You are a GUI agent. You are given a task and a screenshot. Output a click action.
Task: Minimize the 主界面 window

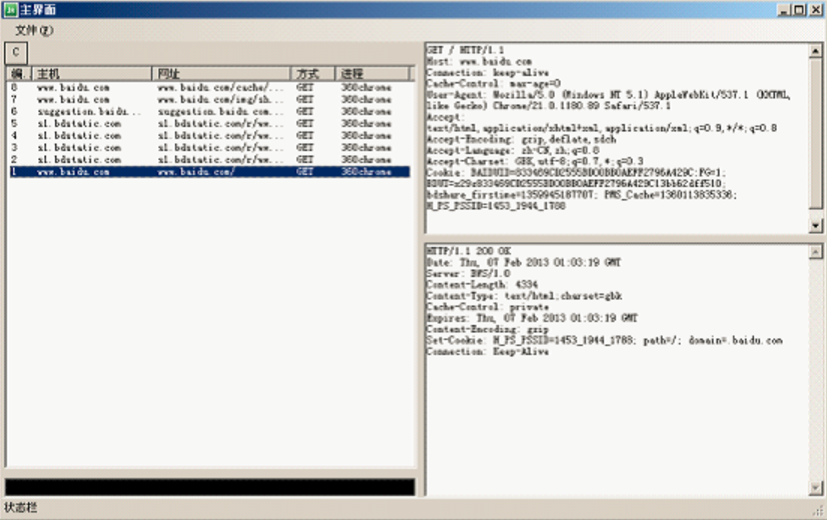(784, 9)
